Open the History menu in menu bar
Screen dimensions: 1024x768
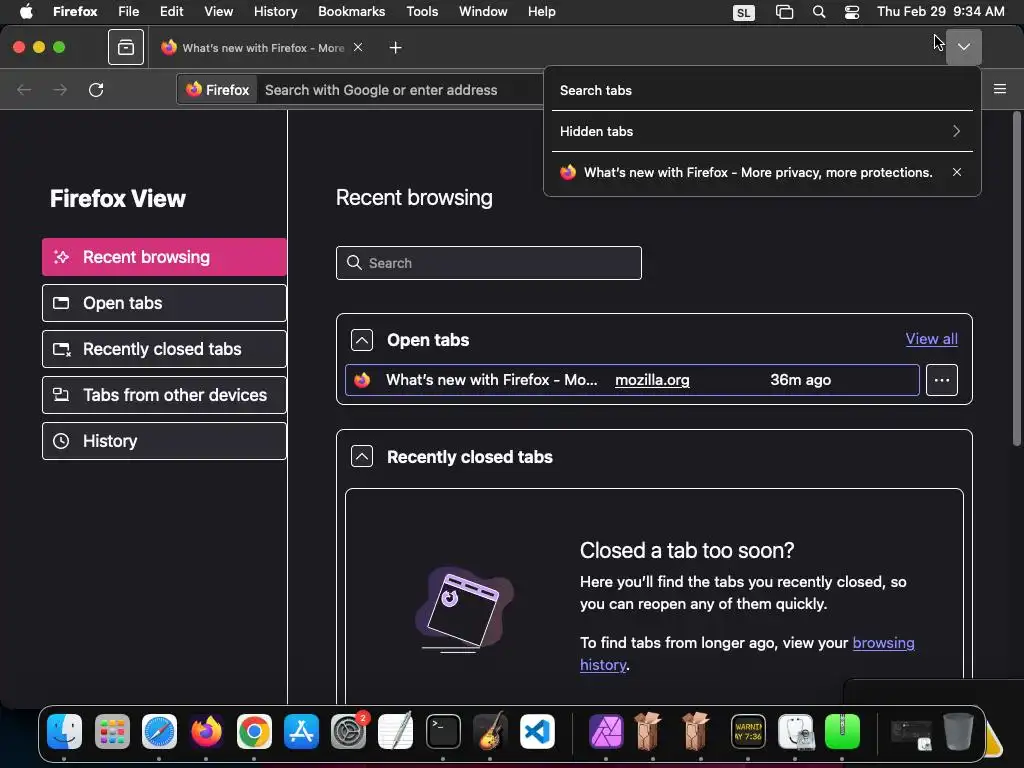(x=276, y=12)
